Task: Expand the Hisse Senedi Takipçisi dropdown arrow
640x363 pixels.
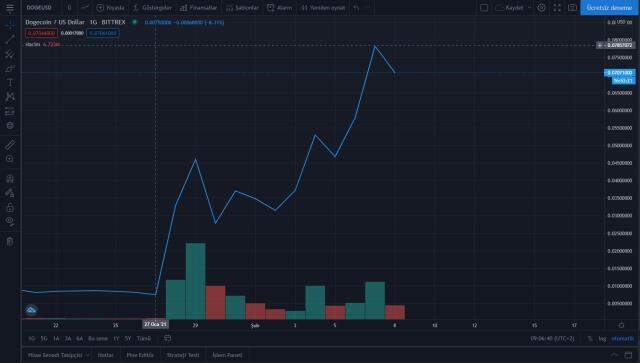Action: (x=88, y=355)
